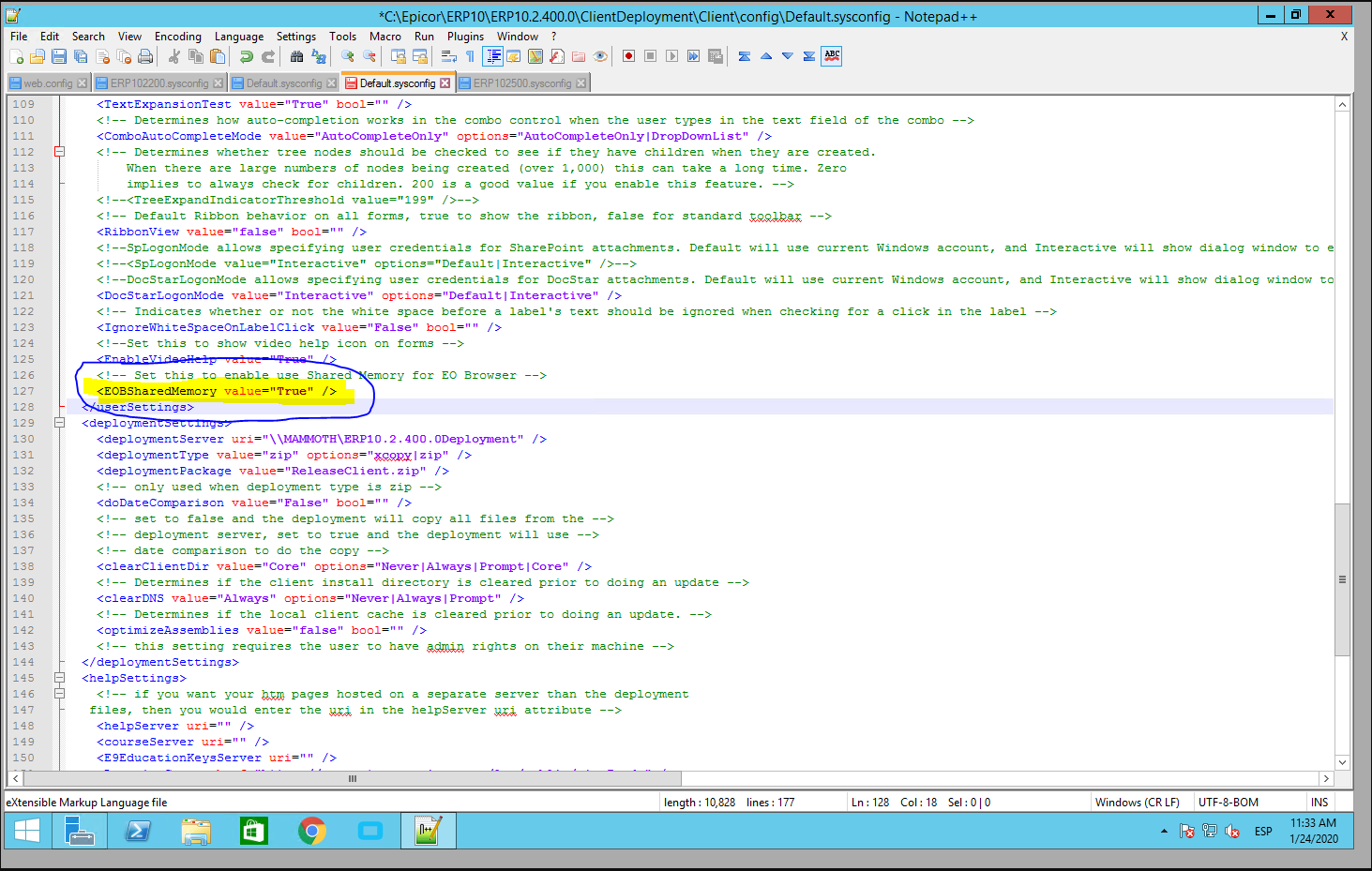Toggle file monitoring eye icon
The width and height of the screenshot is (1372, 871).
tap(600, 56)
